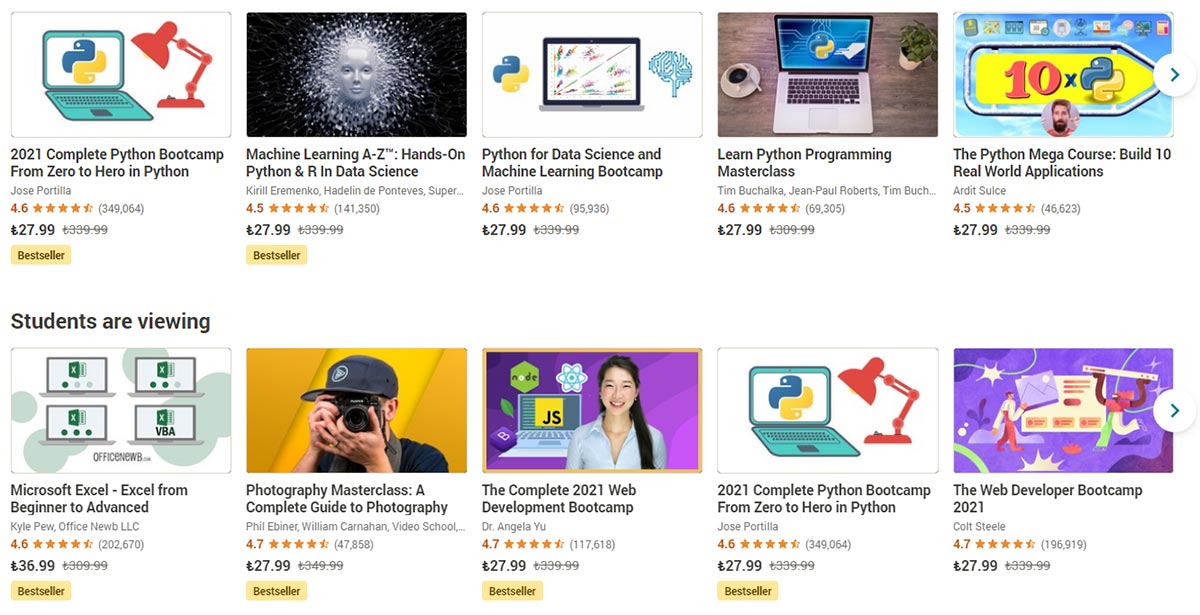Viewport: 1200px width, 615px height.
Task: Open Python for Data Science and Machine Learning title
Action: click(x=572, y=163)
